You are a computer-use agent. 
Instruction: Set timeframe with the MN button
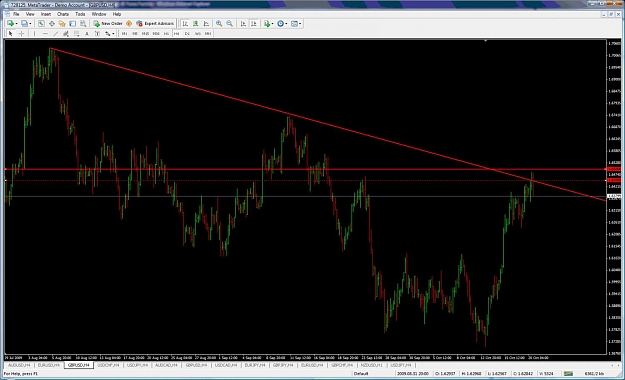coord(208,33)
